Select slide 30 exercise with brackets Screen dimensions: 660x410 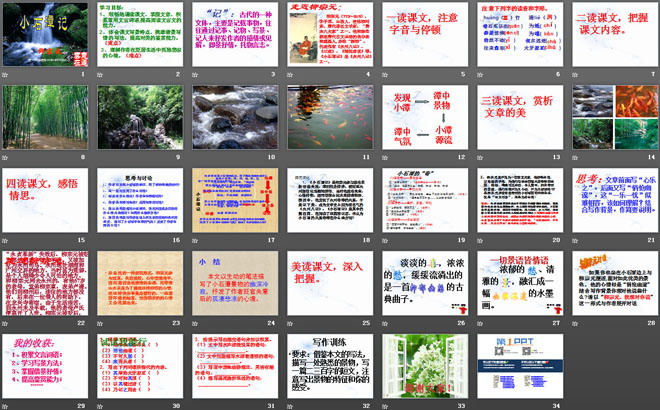pos(140,366)
